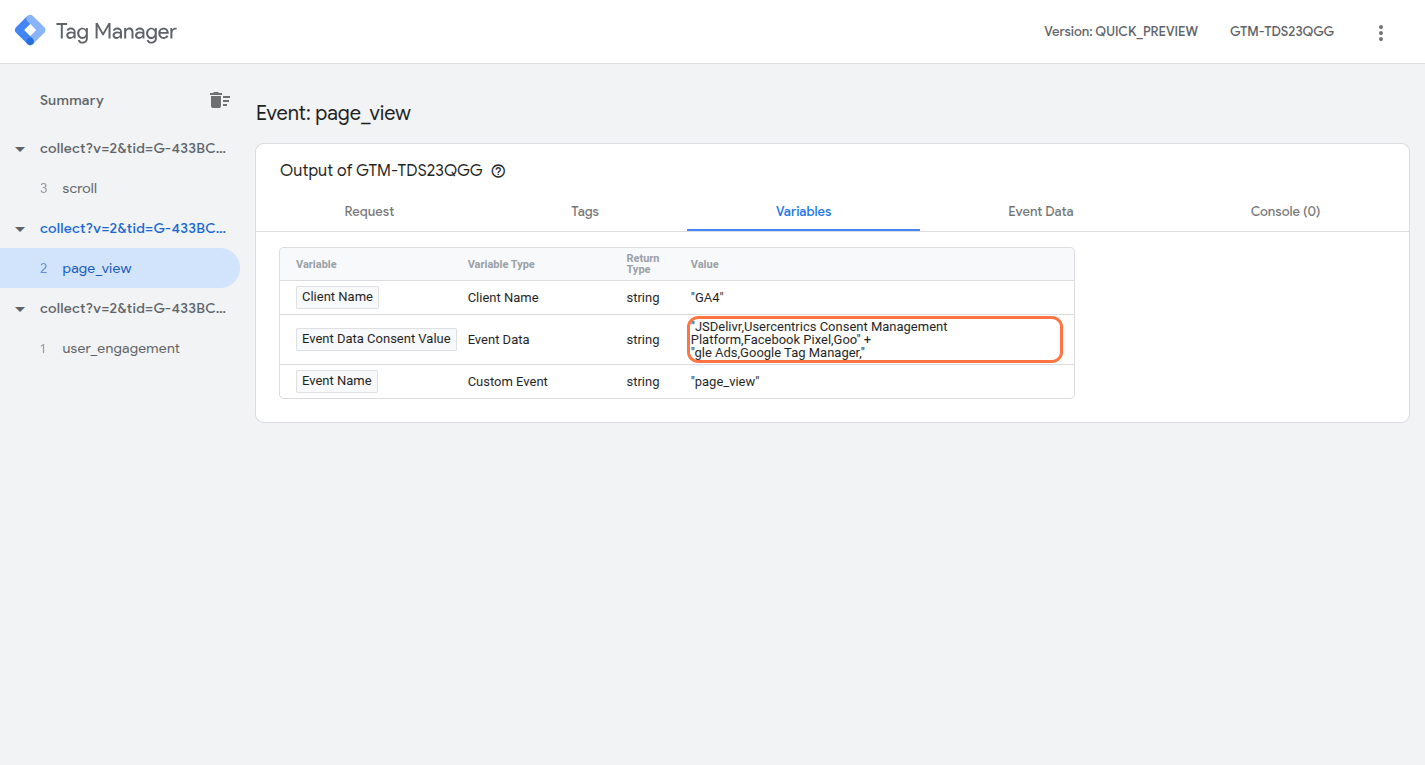Image resolution: width=1425 pixels, height=765 pixels.
Task: Open the Console (0) tab
Action: [x=1285, y=211]
